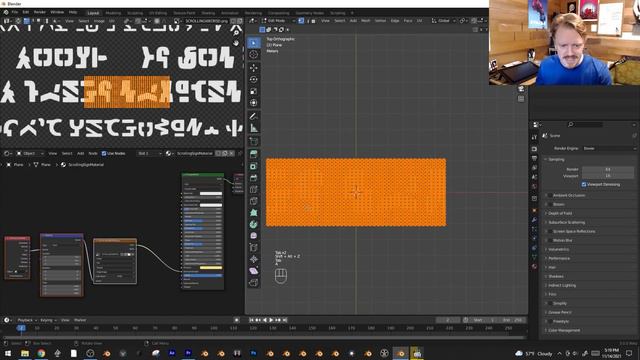Open the Material properties tab icon
The height and width of the screenshot is (360, 640).
pos(534,267)
